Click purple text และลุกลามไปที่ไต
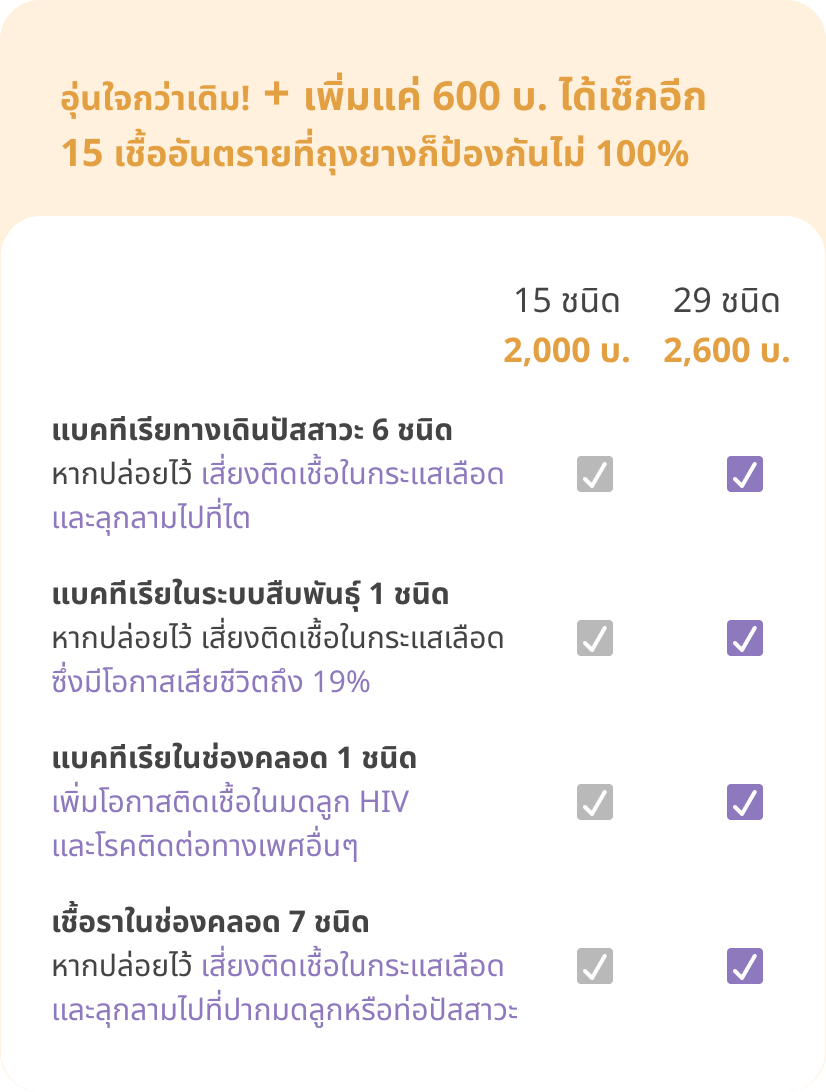This screenshot has width=826, height=1092. click(150, 518)
